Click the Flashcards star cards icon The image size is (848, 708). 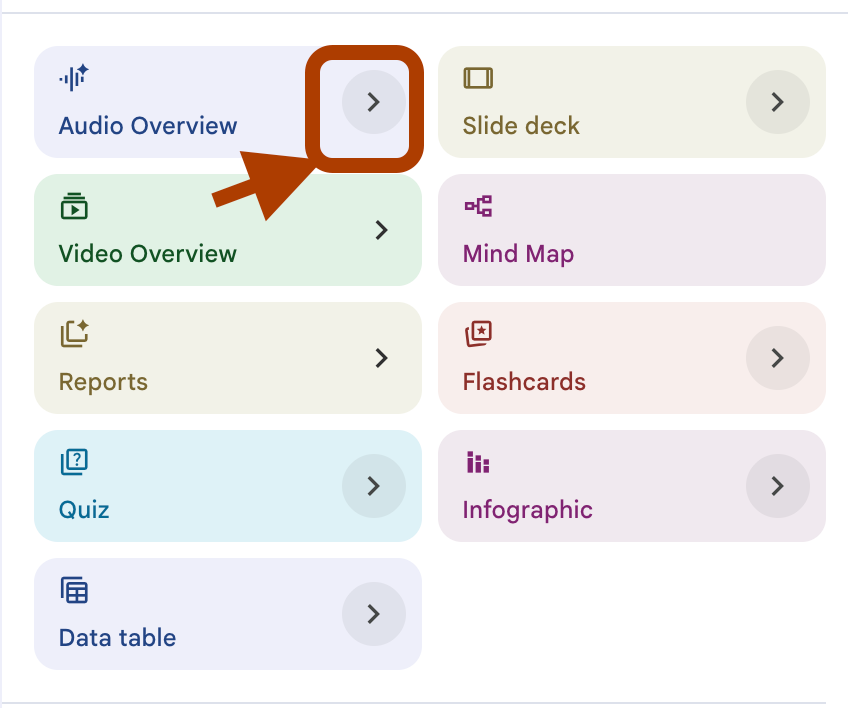click(478, 334)
